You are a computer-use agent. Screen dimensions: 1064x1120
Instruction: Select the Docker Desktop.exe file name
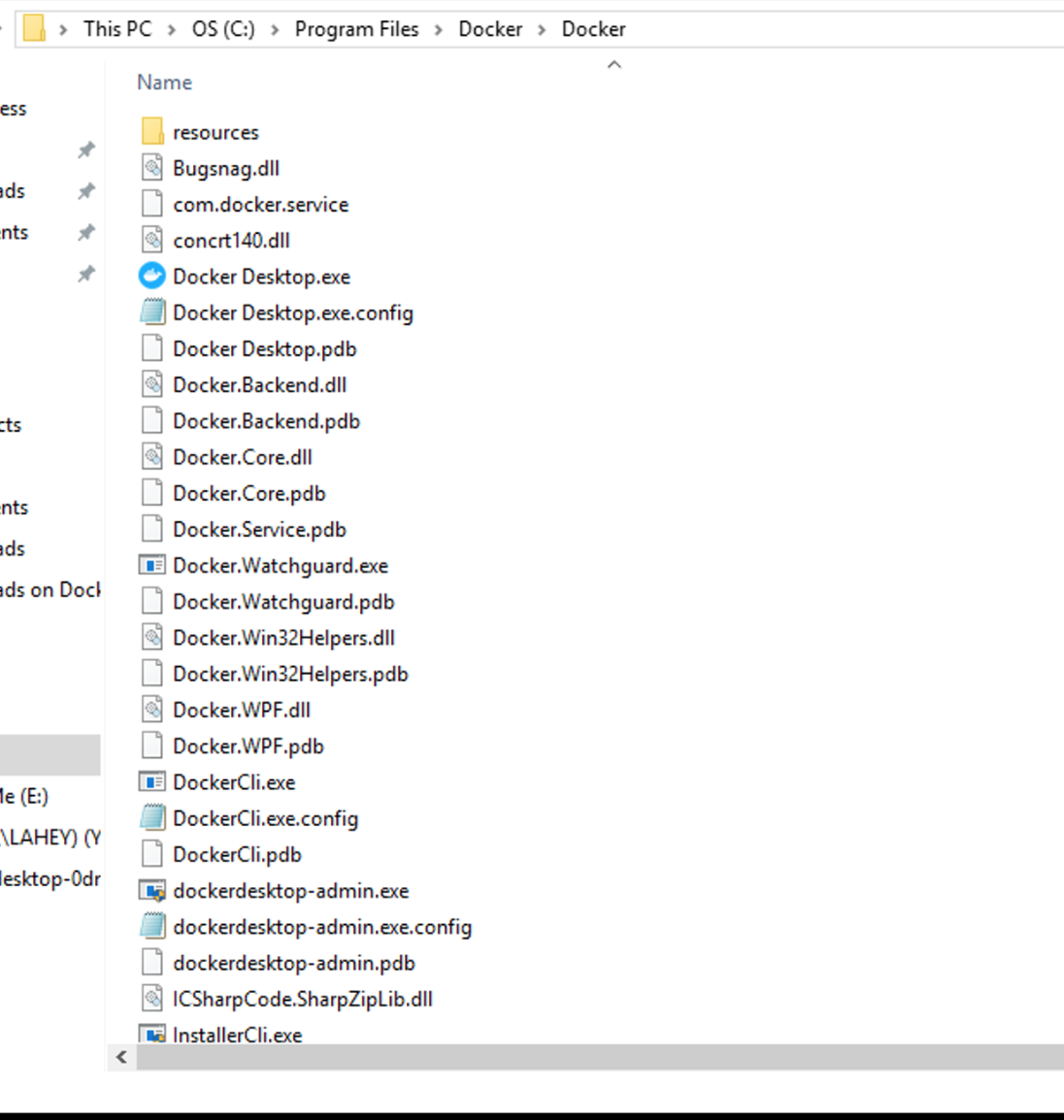click(261, 277)
